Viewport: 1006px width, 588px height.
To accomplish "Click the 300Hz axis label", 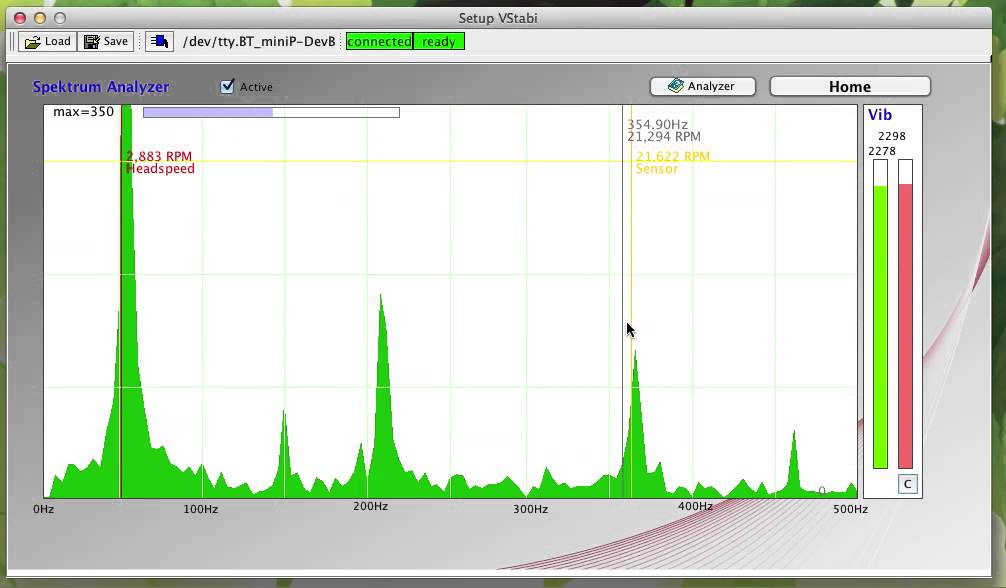I will coord(531,509).
